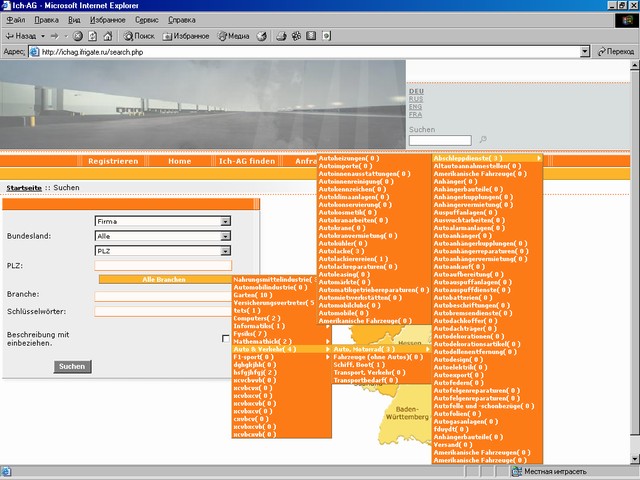Stop page loading icon
The image size is (640, 480).
coord(78,36)
